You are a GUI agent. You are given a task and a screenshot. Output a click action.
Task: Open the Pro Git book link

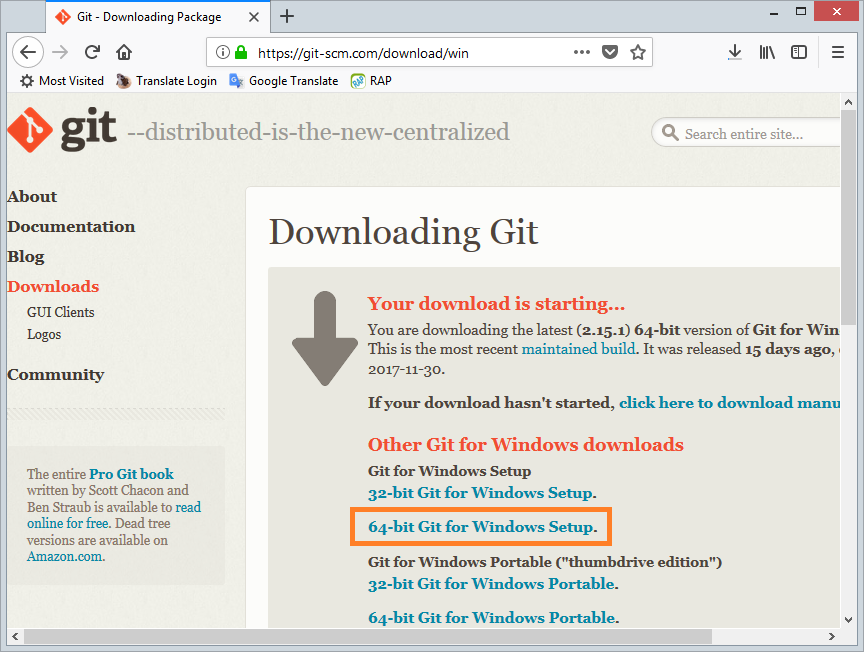pyautogui.click(x=131, y=474)
